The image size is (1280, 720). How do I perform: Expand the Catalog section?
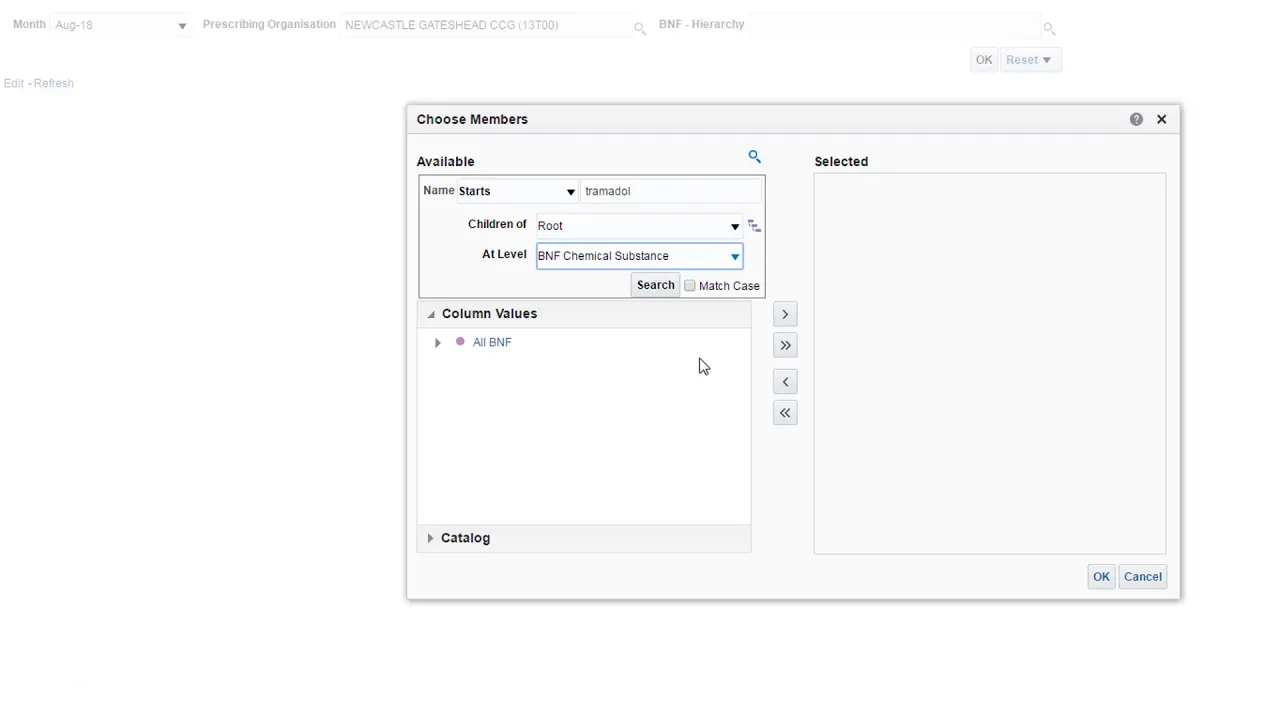coord(431,538)
